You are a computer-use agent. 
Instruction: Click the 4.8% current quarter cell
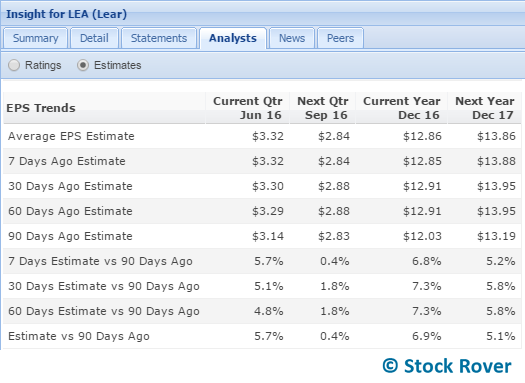tap(269, 311)
